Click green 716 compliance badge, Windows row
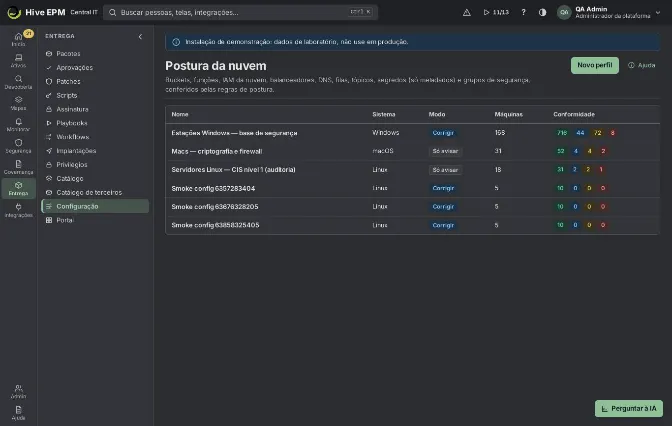This screenshot has width=672, height=426. coord(561,133)
